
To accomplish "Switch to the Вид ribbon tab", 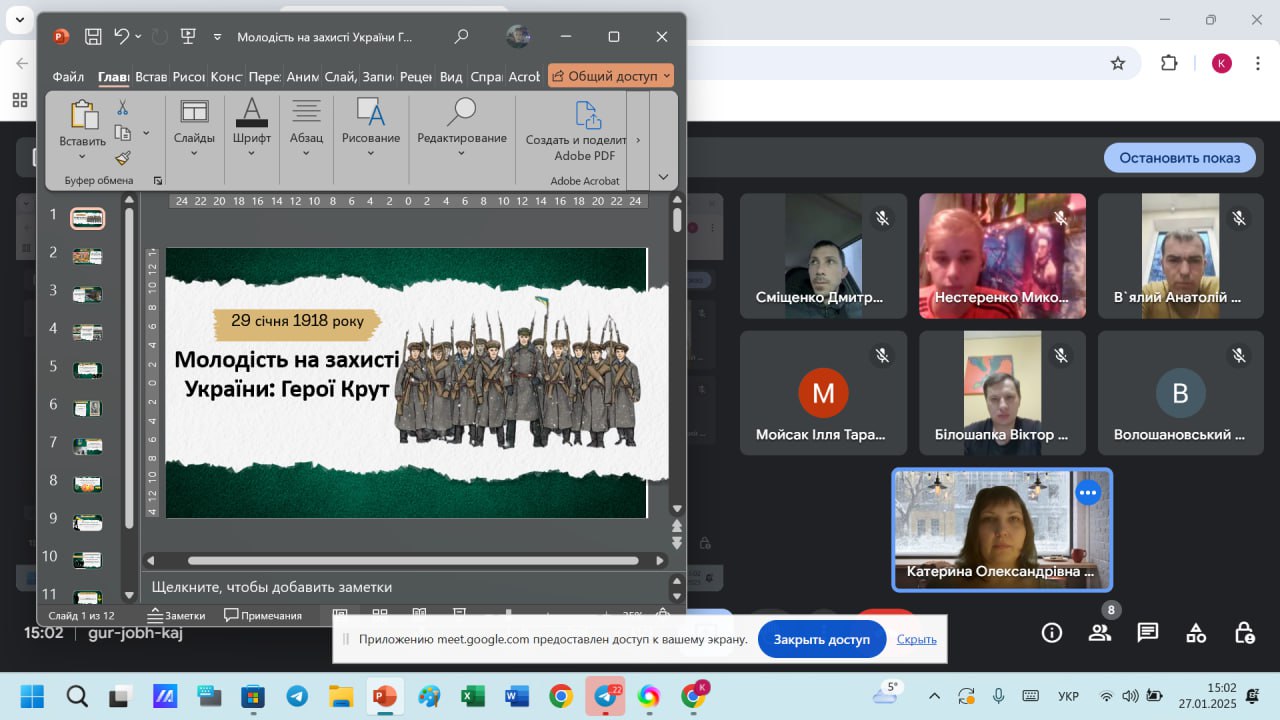I will 451,76.
